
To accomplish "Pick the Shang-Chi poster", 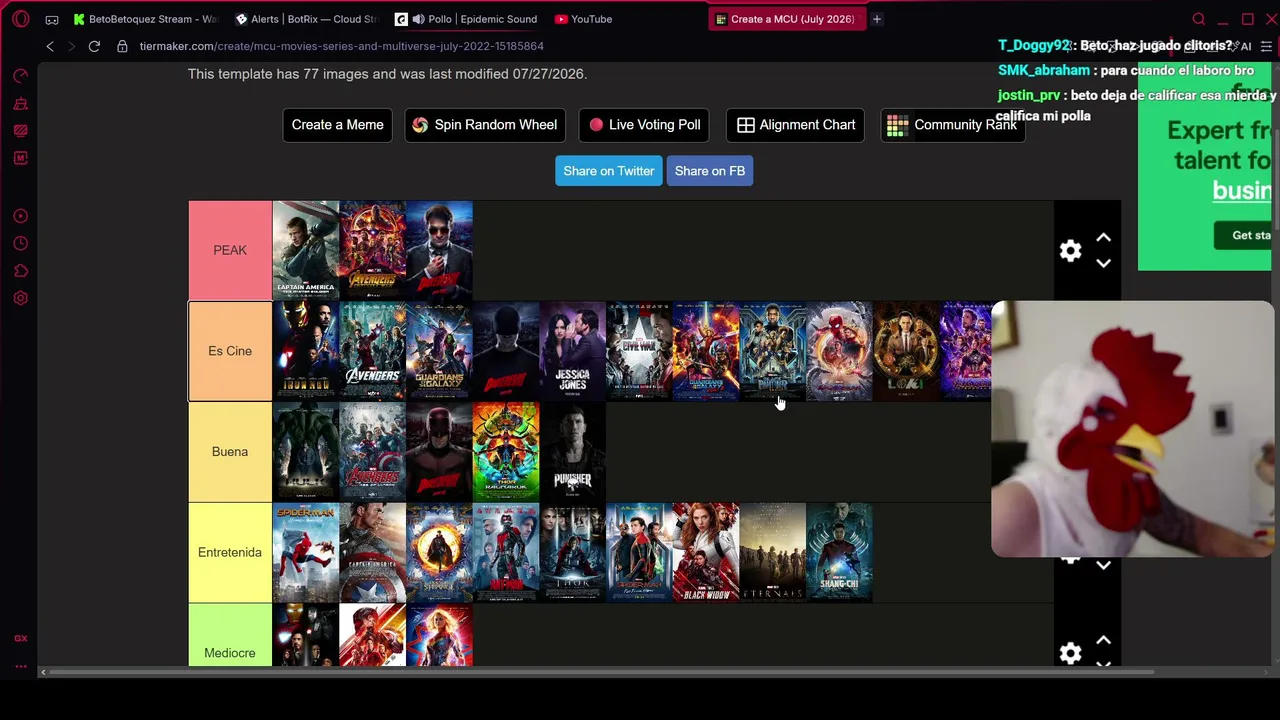I will click(840, 552).
